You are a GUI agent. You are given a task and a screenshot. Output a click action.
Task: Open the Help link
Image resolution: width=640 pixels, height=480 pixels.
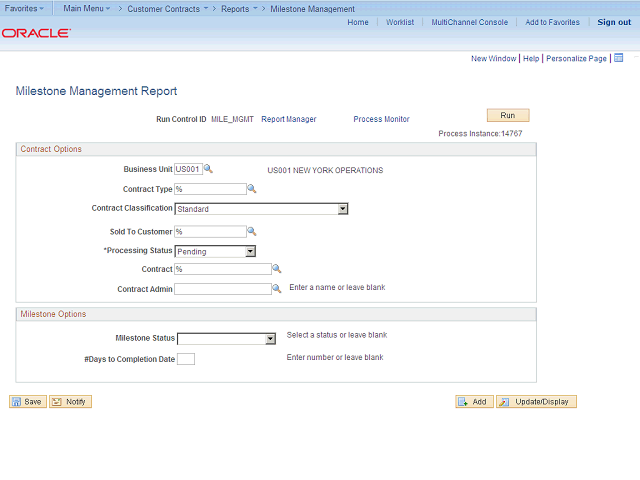[x=531, y=58]
